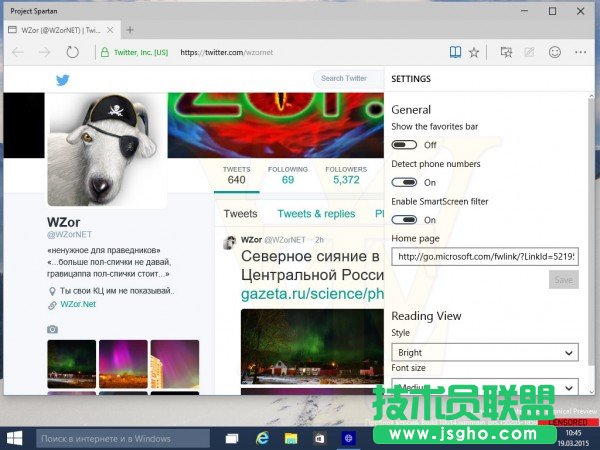The width and height of the screenshot is (600, 450).
Task: Open the aurora image in the tweet
Action: [312, 346]
